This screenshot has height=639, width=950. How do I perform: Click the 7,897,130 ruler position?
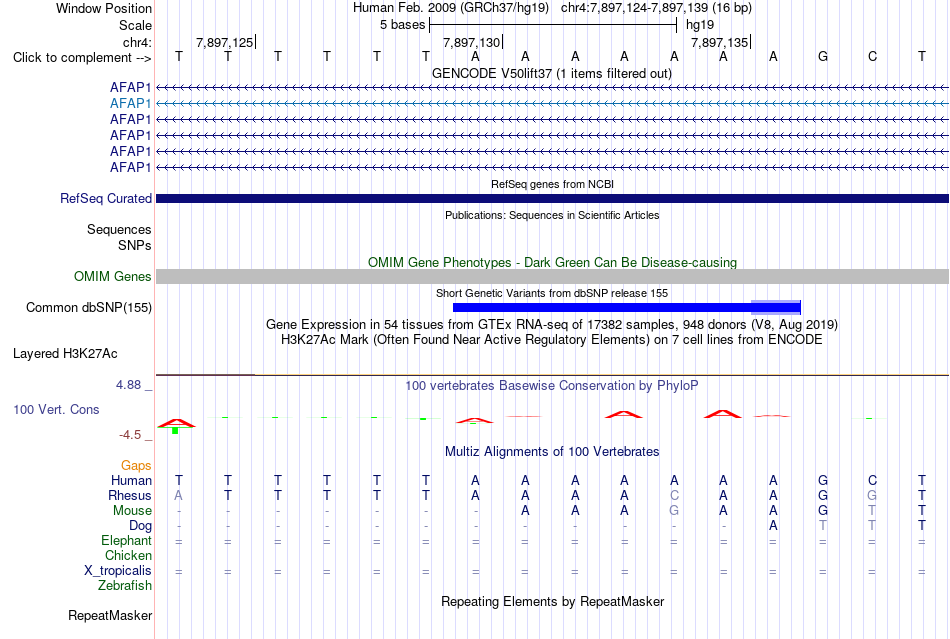click(472, 42)
